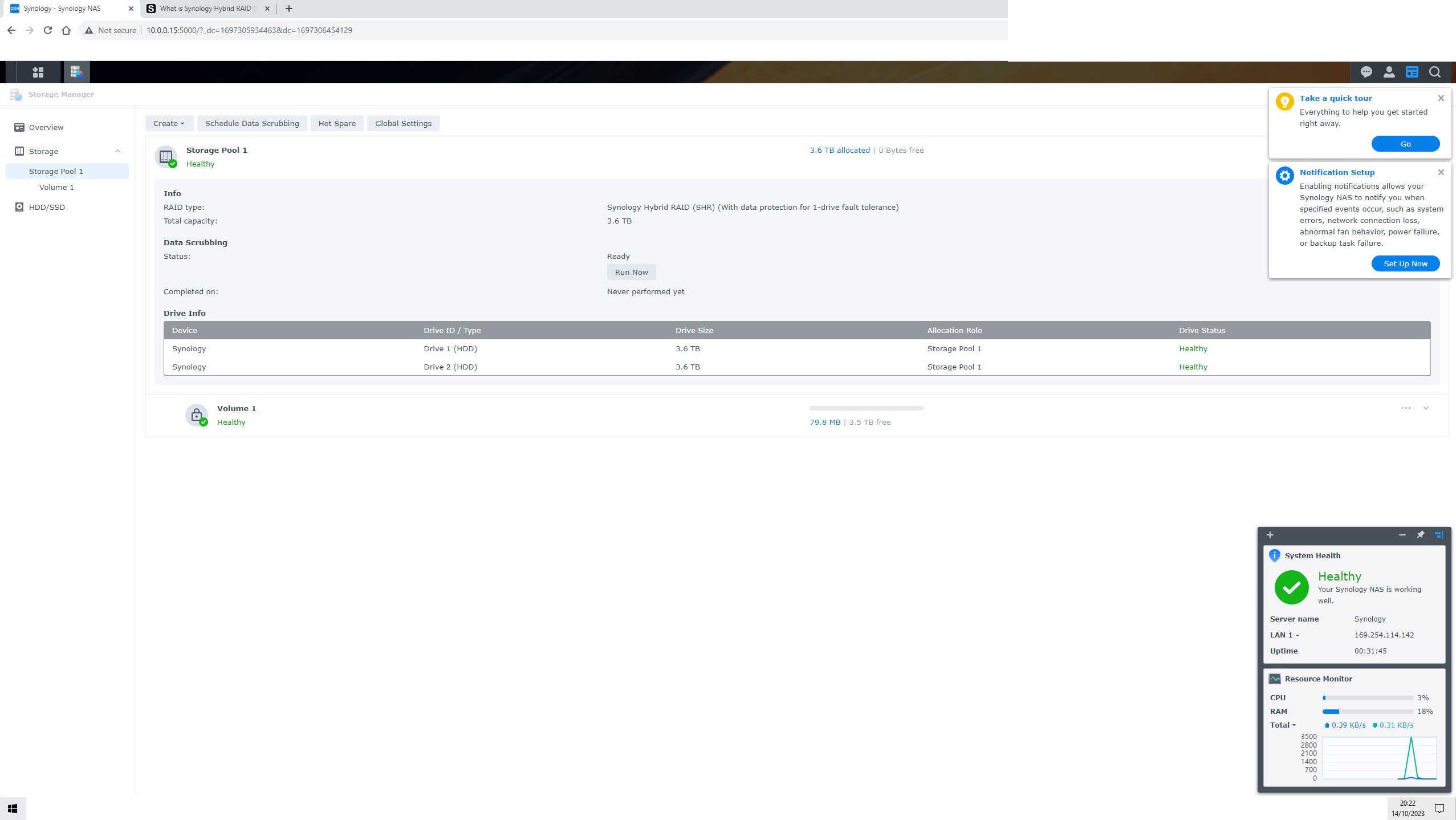
Task: Open the Total network dropdown
Action: click(x=1283, y=725)
